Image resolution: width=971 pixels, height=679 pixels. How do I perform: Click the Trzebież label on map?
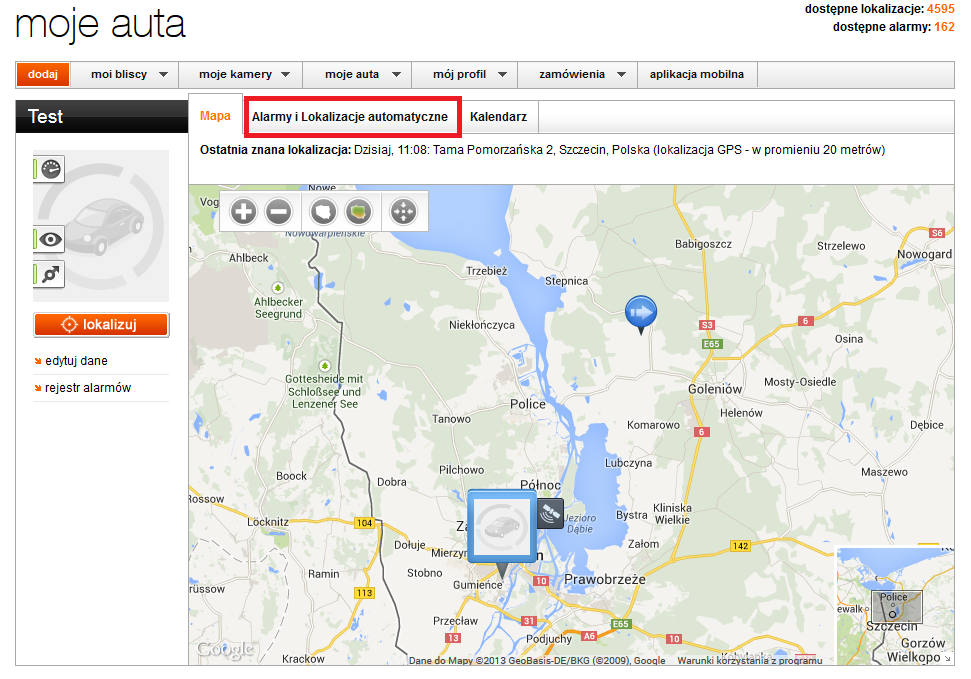pyautogui.click(x=487, y=271)
